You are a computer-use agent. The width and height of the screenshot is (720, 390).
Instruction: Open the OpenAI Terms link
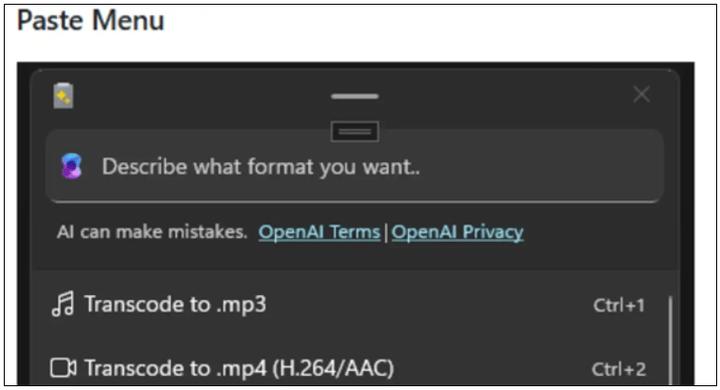tap(319, 232)
